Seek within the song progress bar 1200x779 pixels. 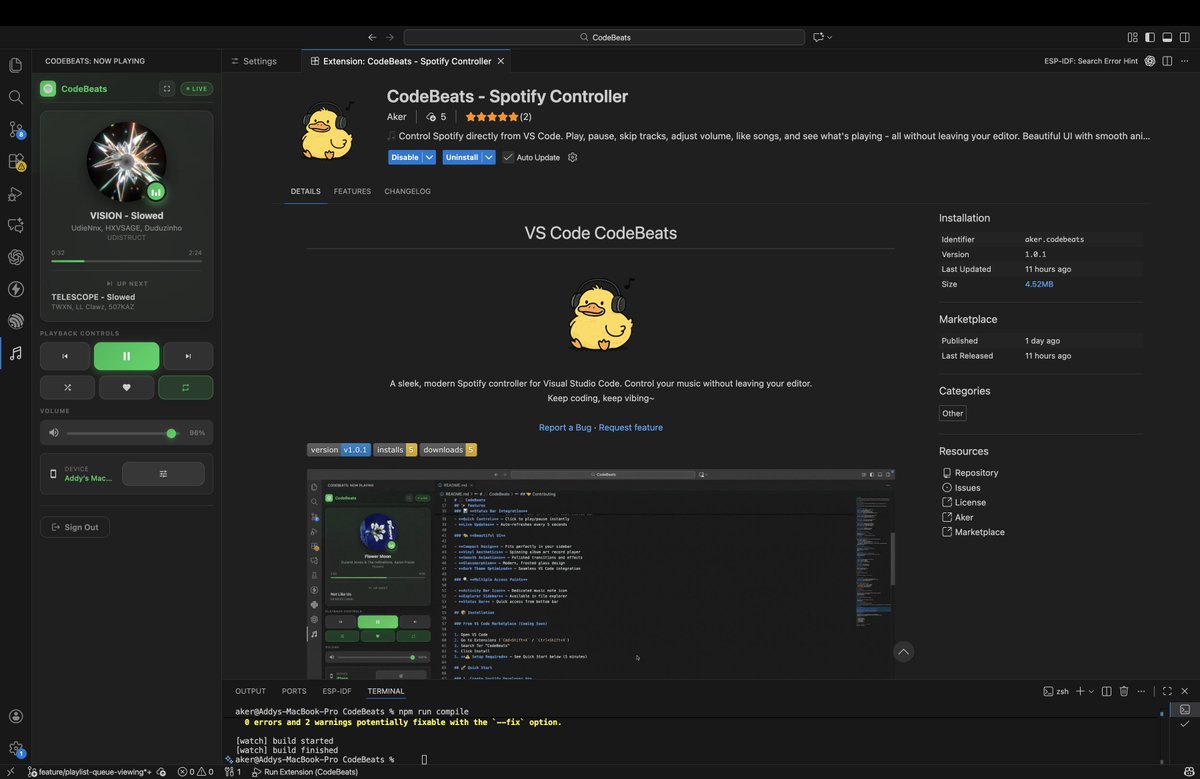126,260
